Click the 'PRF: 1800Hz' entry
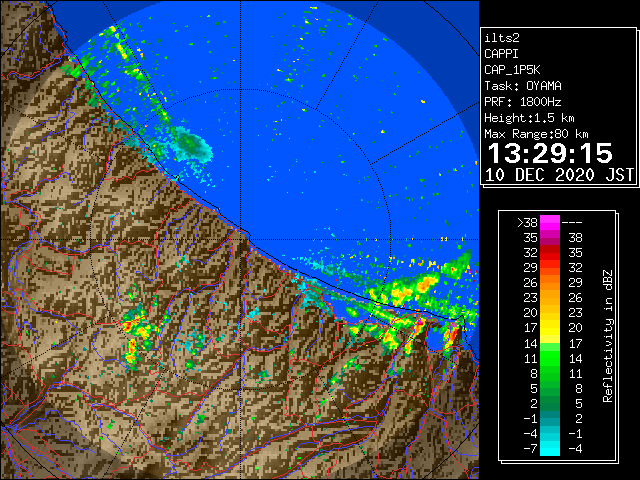640x480 pixels. pos(523,102)
